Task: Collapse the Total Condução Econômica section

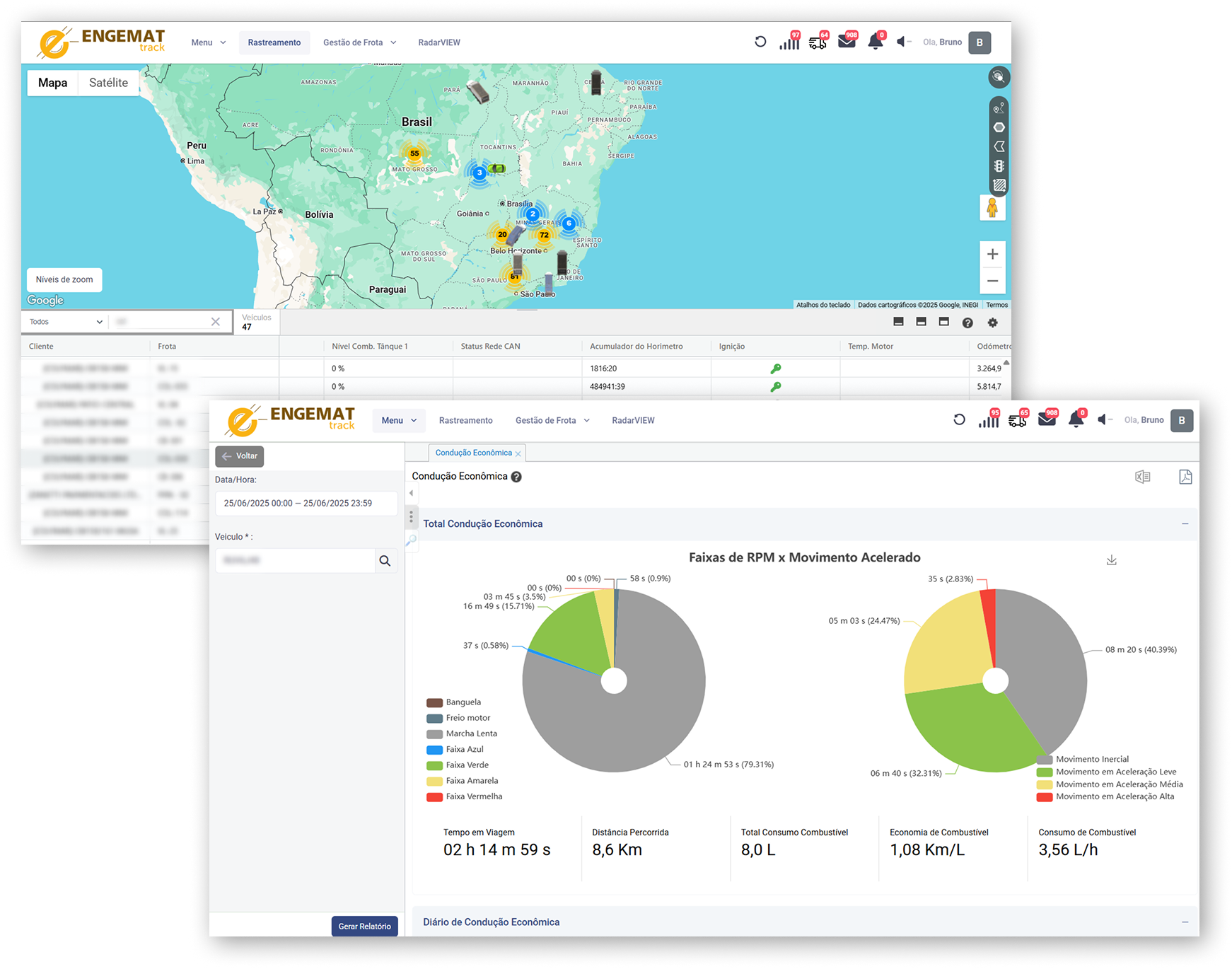Action: click(1185, 524)
